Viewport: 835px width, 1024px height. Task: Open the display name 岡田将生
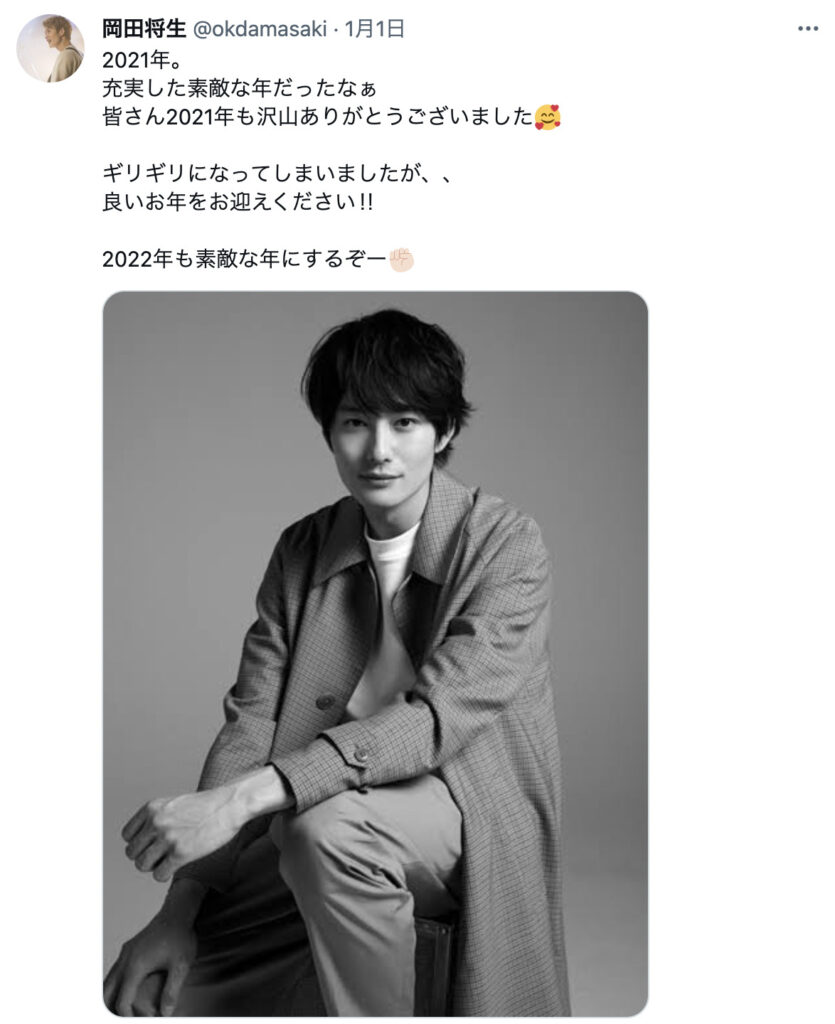[144, 29]
